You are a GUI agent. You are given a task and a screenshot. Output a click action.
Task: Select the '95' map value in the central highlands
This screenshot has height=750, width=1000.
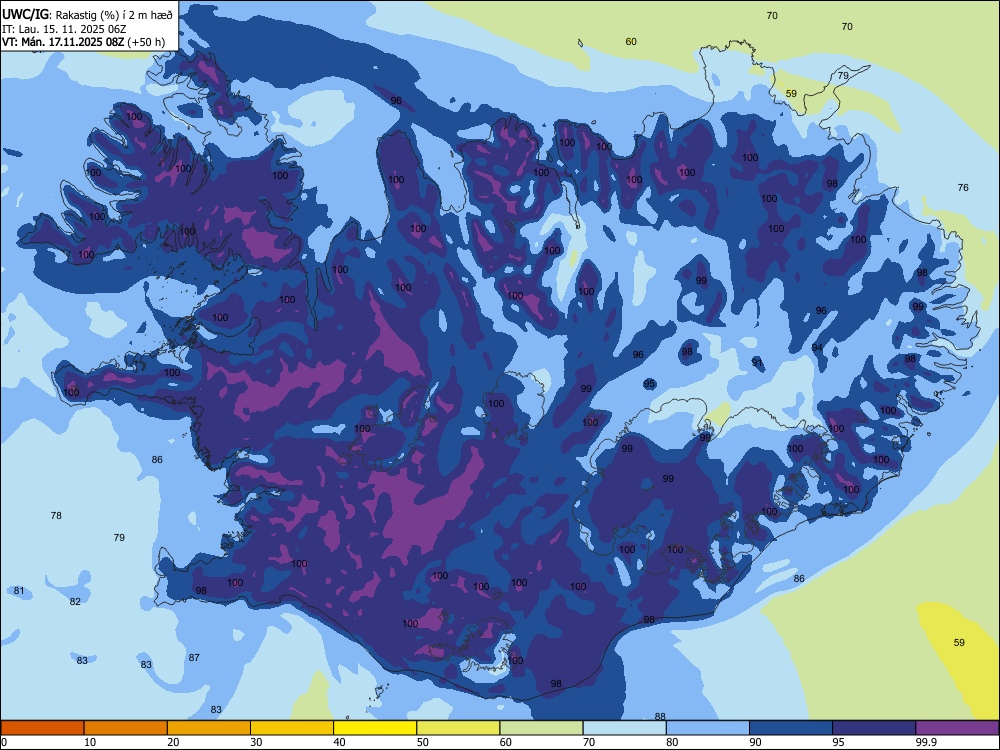(649, 384)
